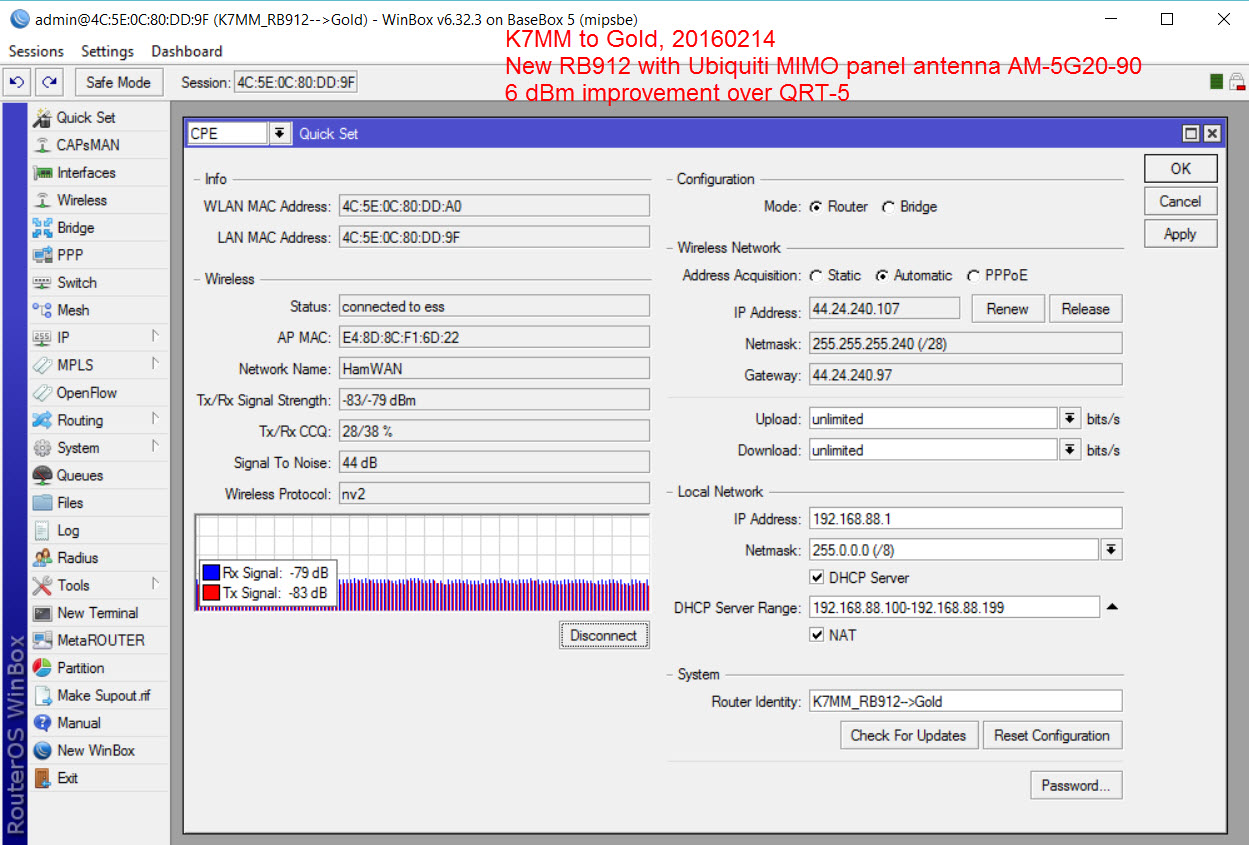1249x845 pixels.
Task: Open the Files folder icon
Action: (x=42, y=503)
